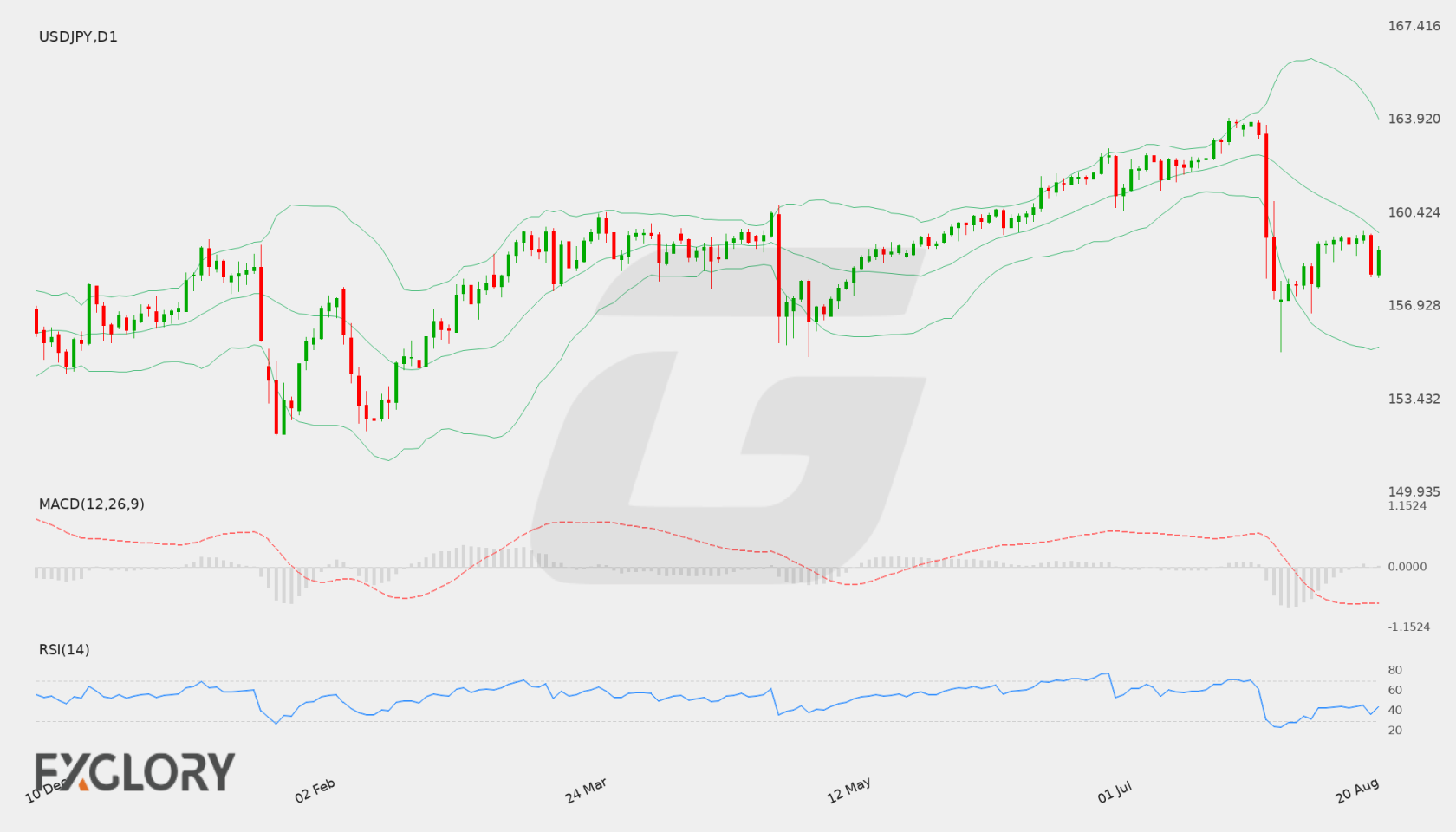Click the USDJPY,D1 chart title
The height and width of the screenshot is (832, 1456).
pyautogui.click(x=78, y=36)
